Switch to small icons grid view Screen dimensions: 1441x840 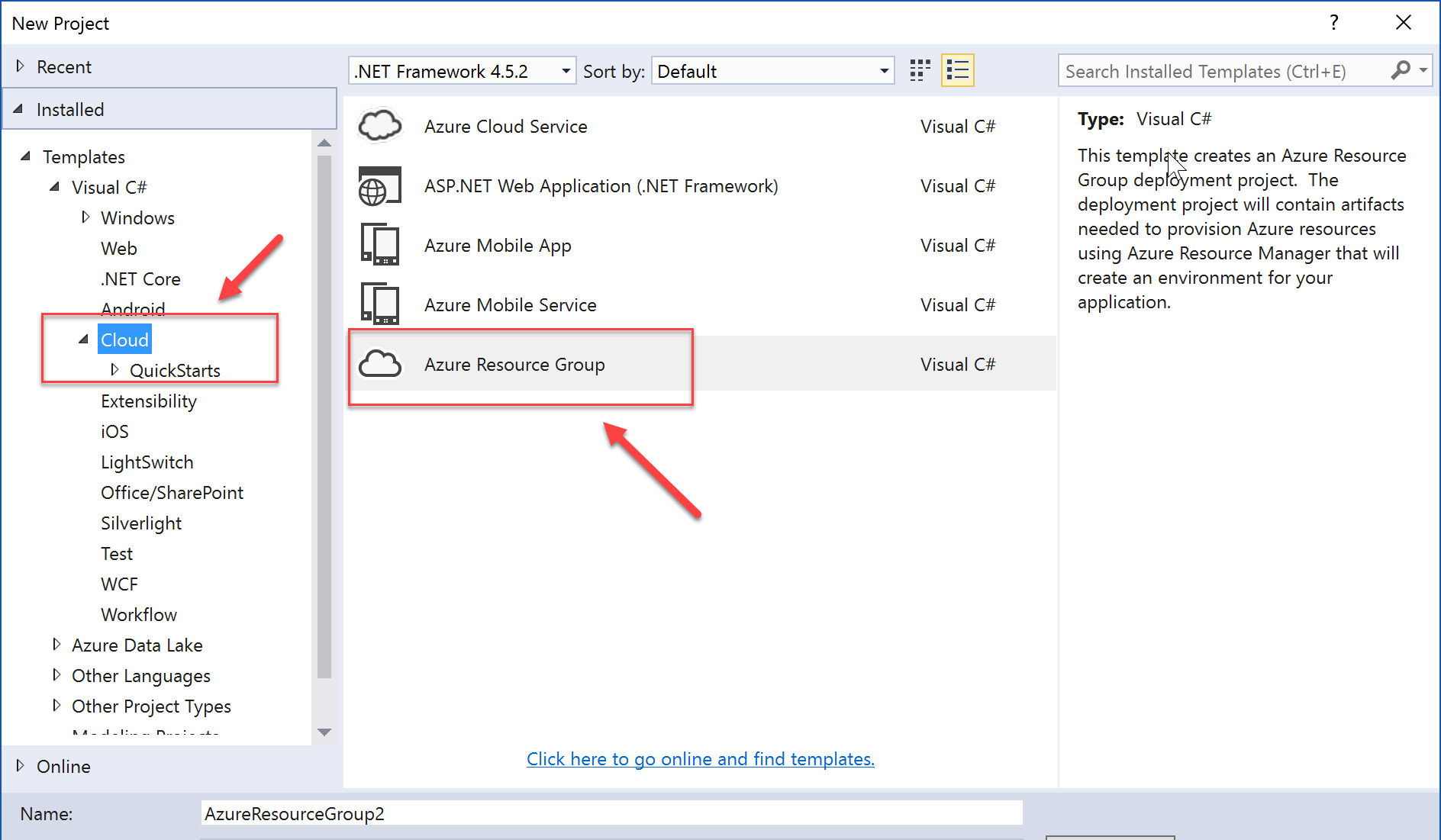coord(920,71)
